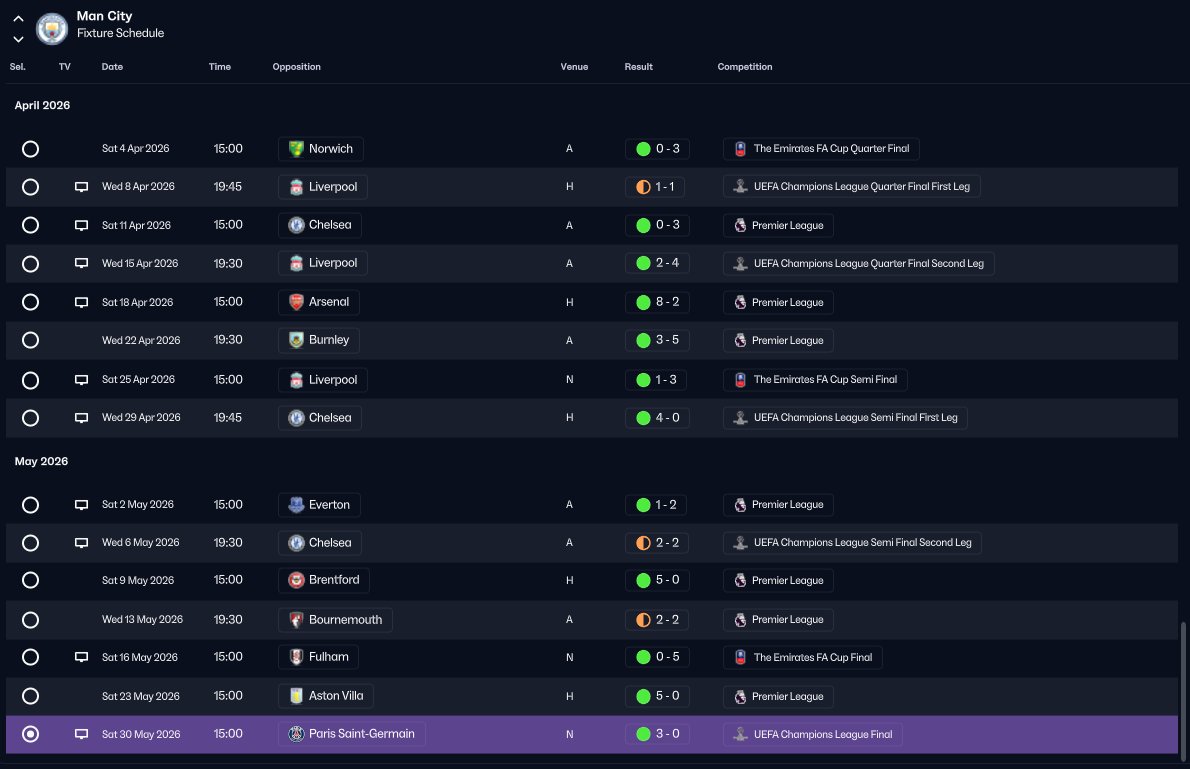1190x769 pixels.
Task: Select radio button for Sat 2 May Everton
Action: (30, 505)
